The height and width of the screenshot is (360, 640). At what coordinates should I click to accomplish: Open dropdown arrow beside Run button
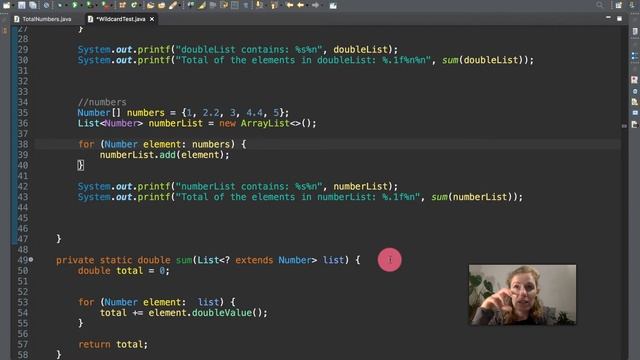81,5
